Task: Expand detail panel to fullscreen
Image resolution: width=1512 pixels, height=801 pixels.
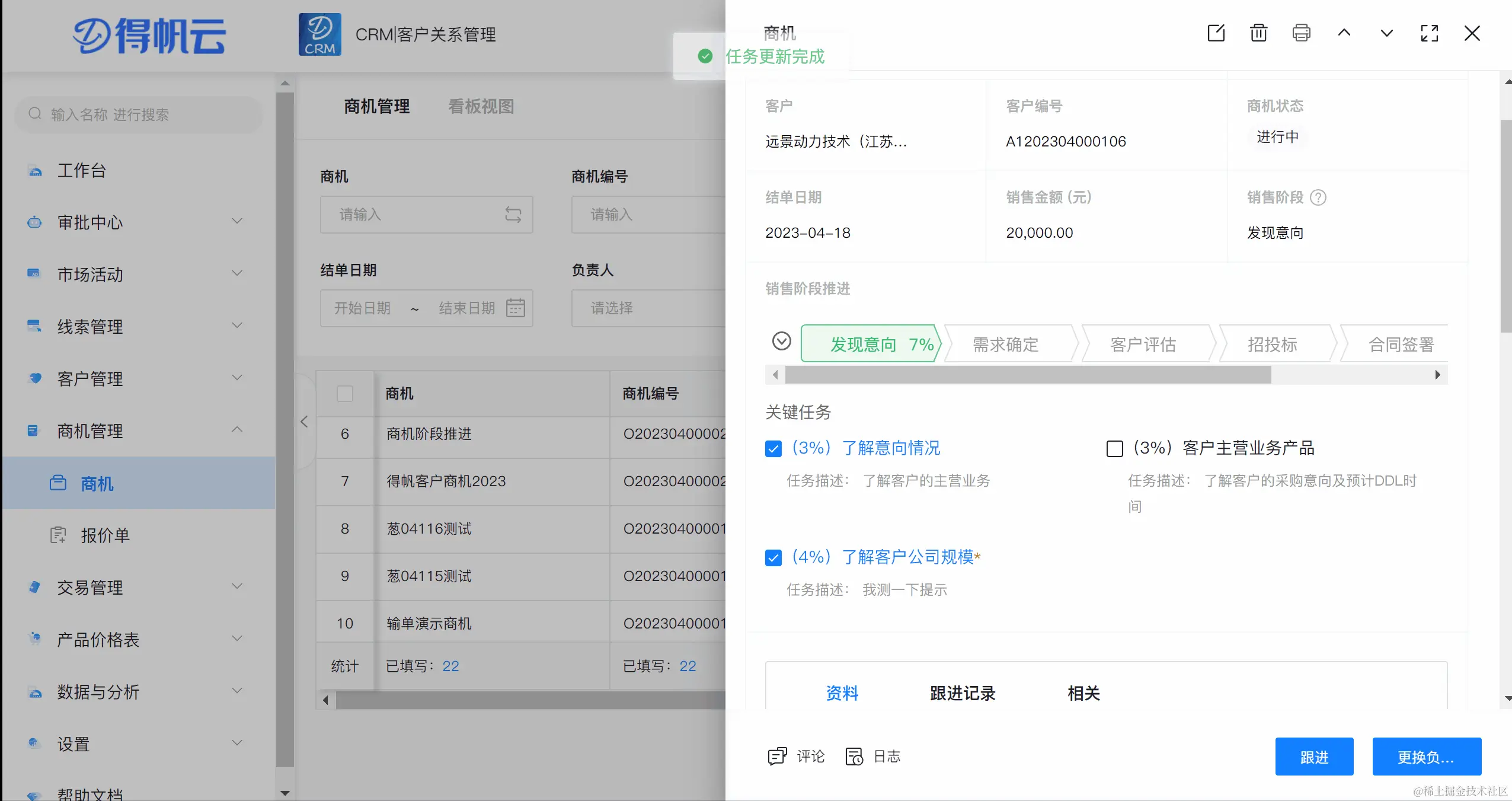Action: (x=1429, y=33)
